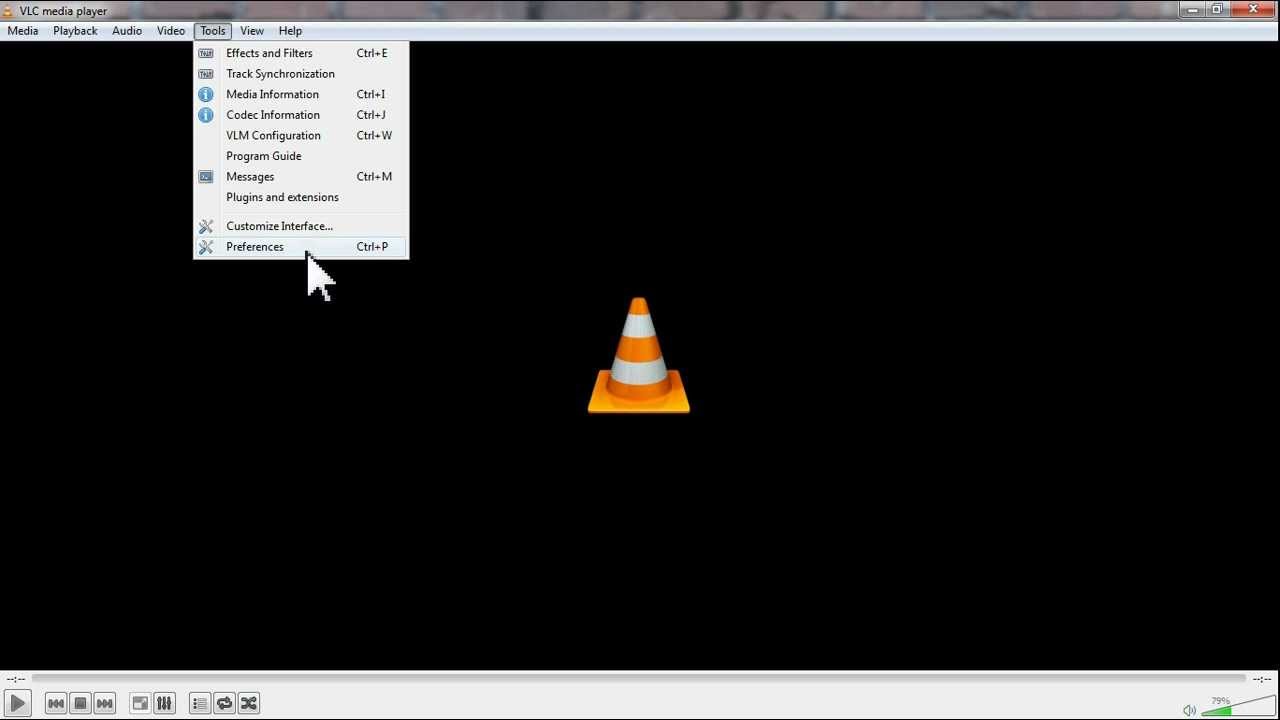Viewport: 1280px width, 720px height.
Task: Toggle random shuffle icon
Action: pos(249,703)
